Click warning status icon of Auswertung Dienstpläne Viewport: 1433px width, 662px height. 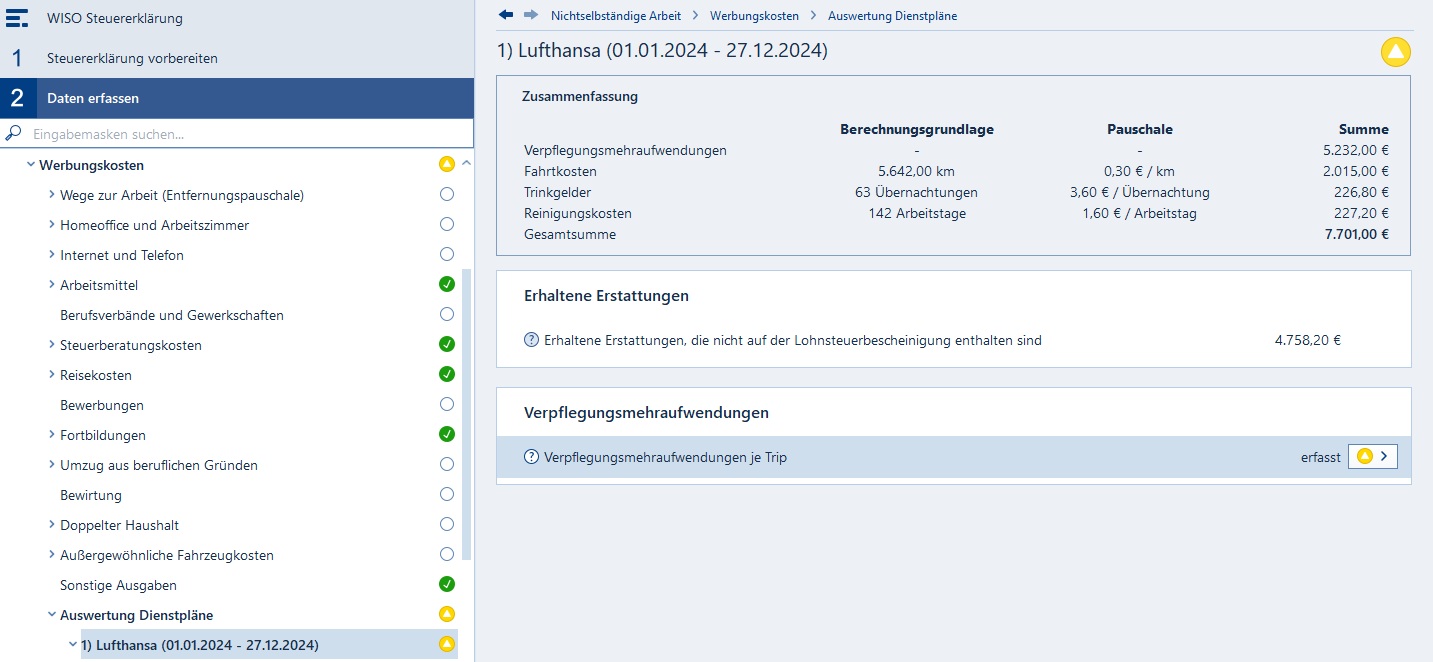447,614
